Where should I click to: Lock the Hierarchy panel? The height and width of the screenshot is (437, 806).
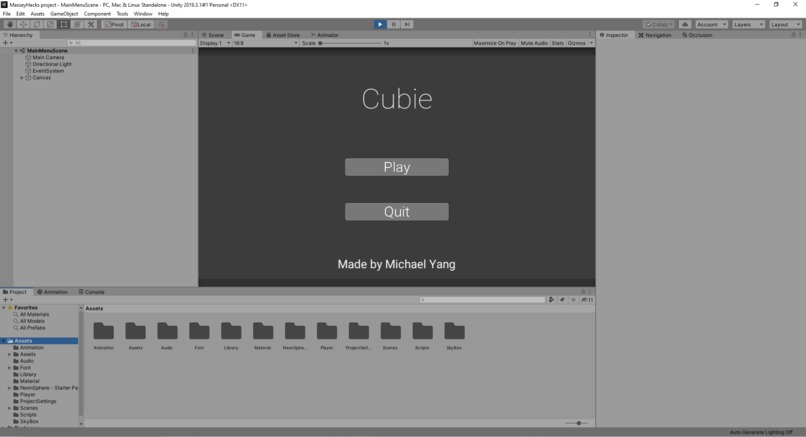coord(186,35)
